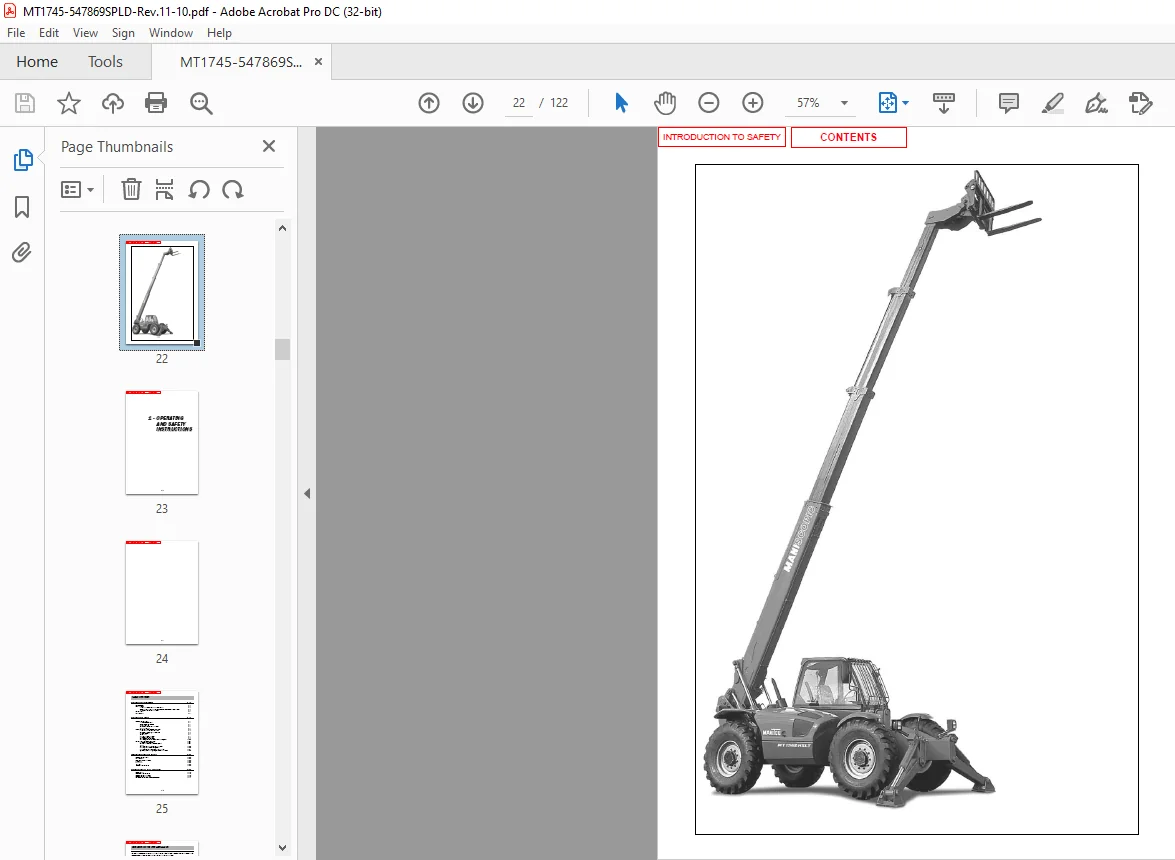Viewport: 1175px width, 860px height.
Task: Add file to starred with star icon
Action: tap(69, 103)
